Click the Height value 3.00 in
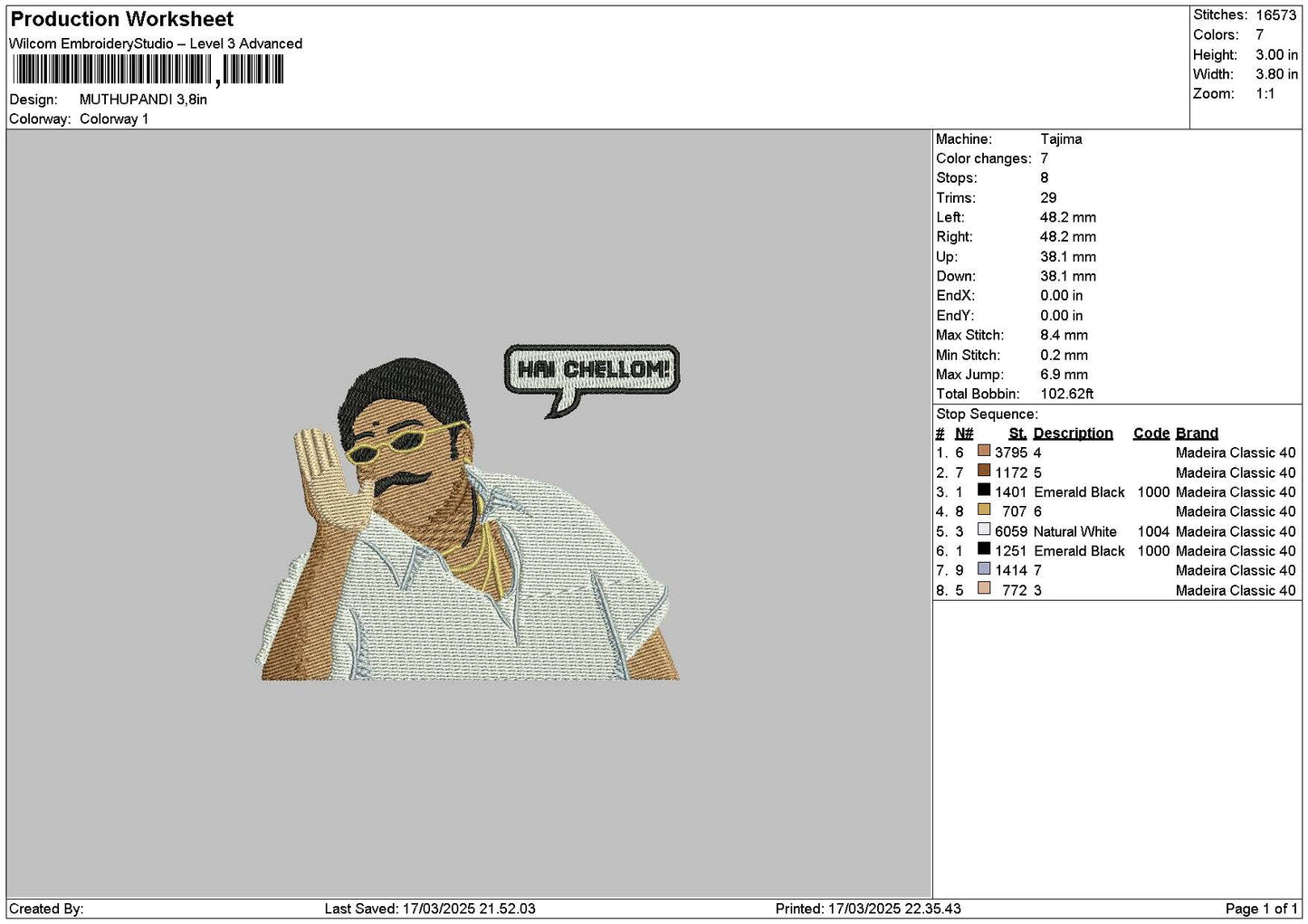 point(1276,55)
